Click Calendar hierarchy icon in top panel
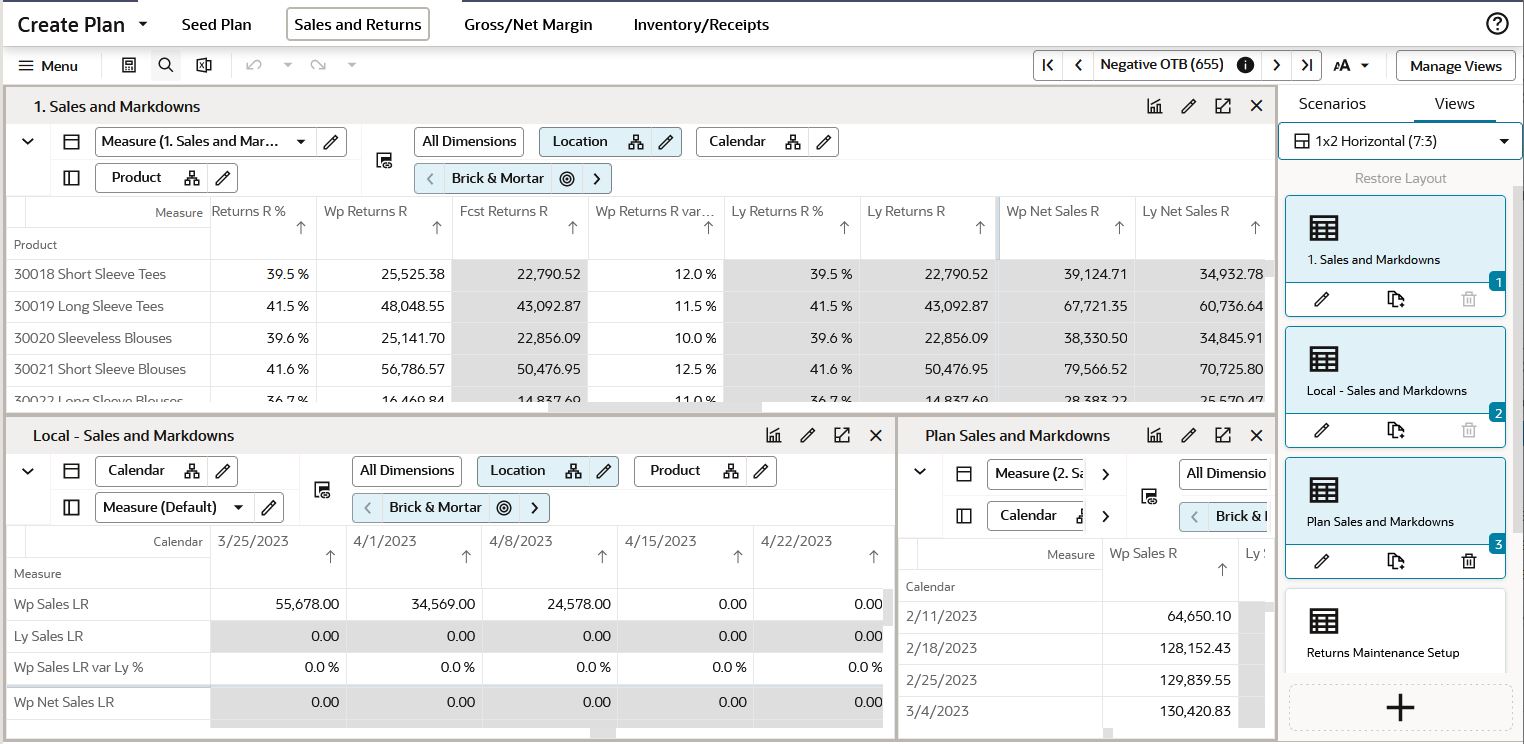This screenshot has width=1524, height=744. click(793, 142)
